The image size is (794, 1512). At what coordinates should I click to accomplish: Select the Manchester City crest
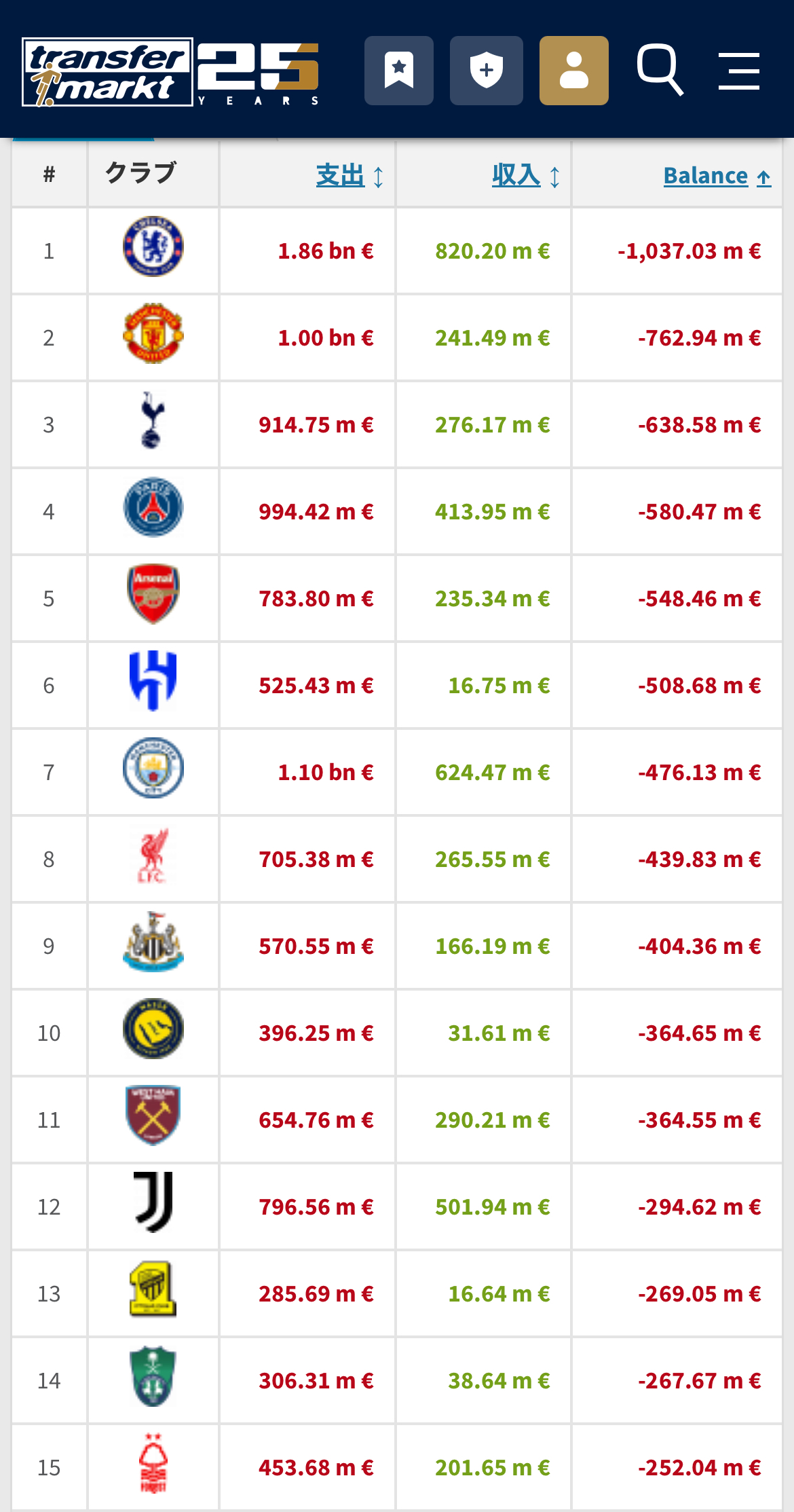153,768
